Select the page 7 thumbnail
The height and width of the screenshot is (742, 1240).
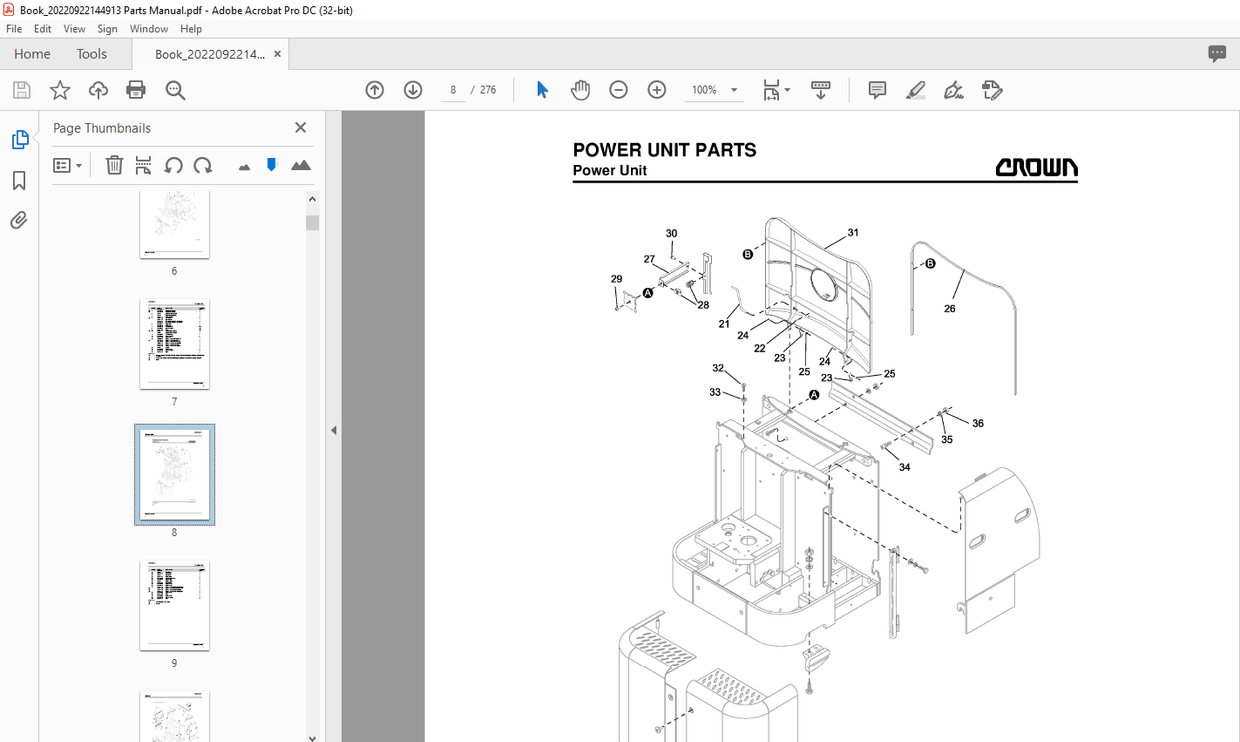coord(174,344)
